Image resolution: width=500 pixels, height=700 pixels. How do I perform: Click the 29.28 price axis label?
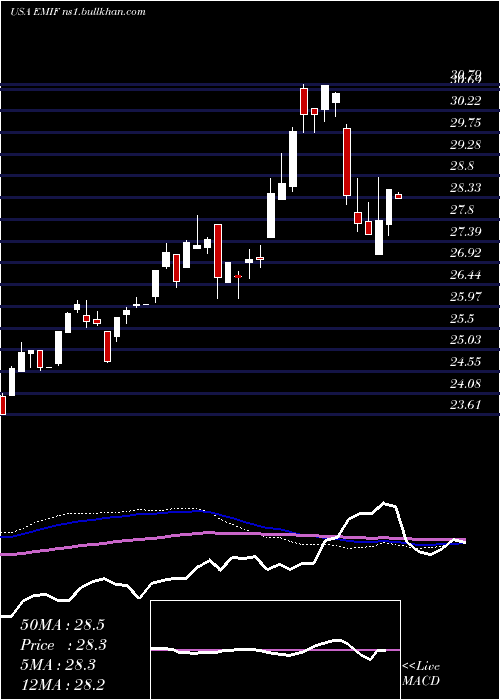(466, 145)
